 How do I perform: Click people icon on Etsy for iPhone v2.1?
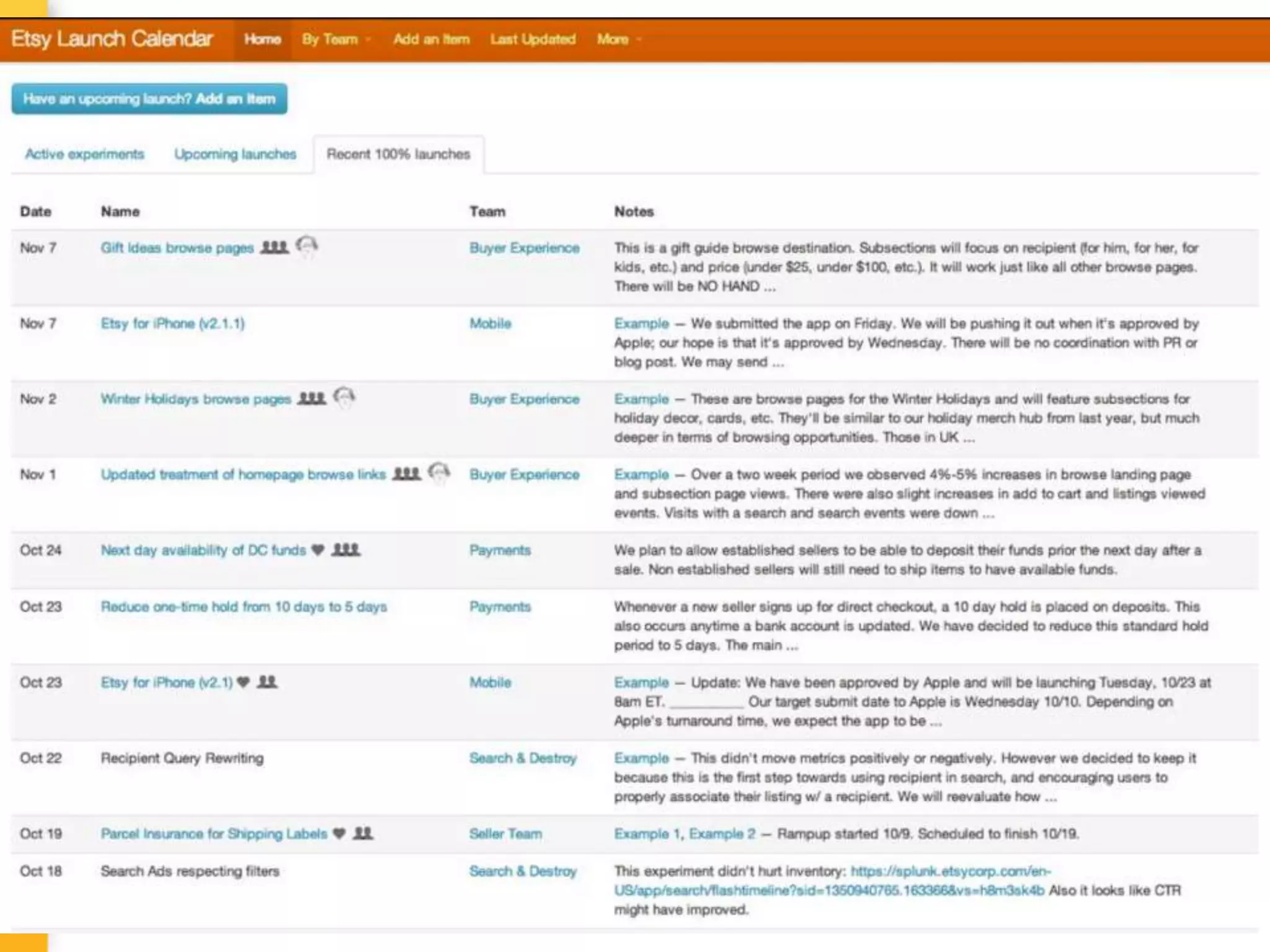pos(267,682)
